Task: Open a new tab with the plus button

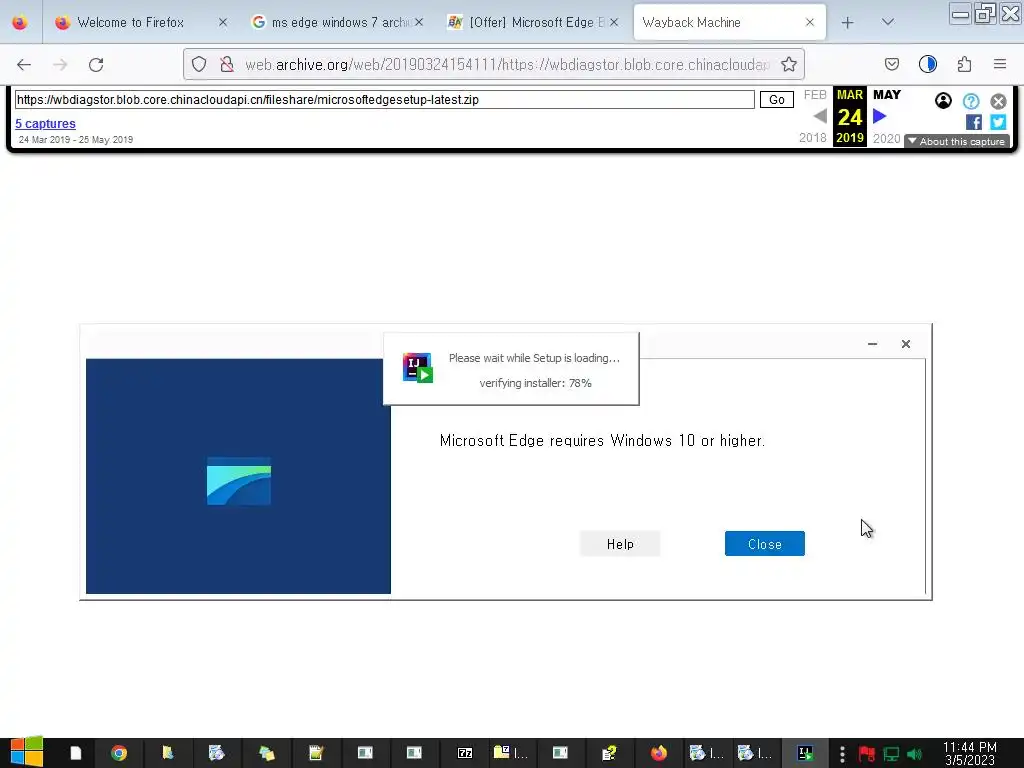Action: 847,23
